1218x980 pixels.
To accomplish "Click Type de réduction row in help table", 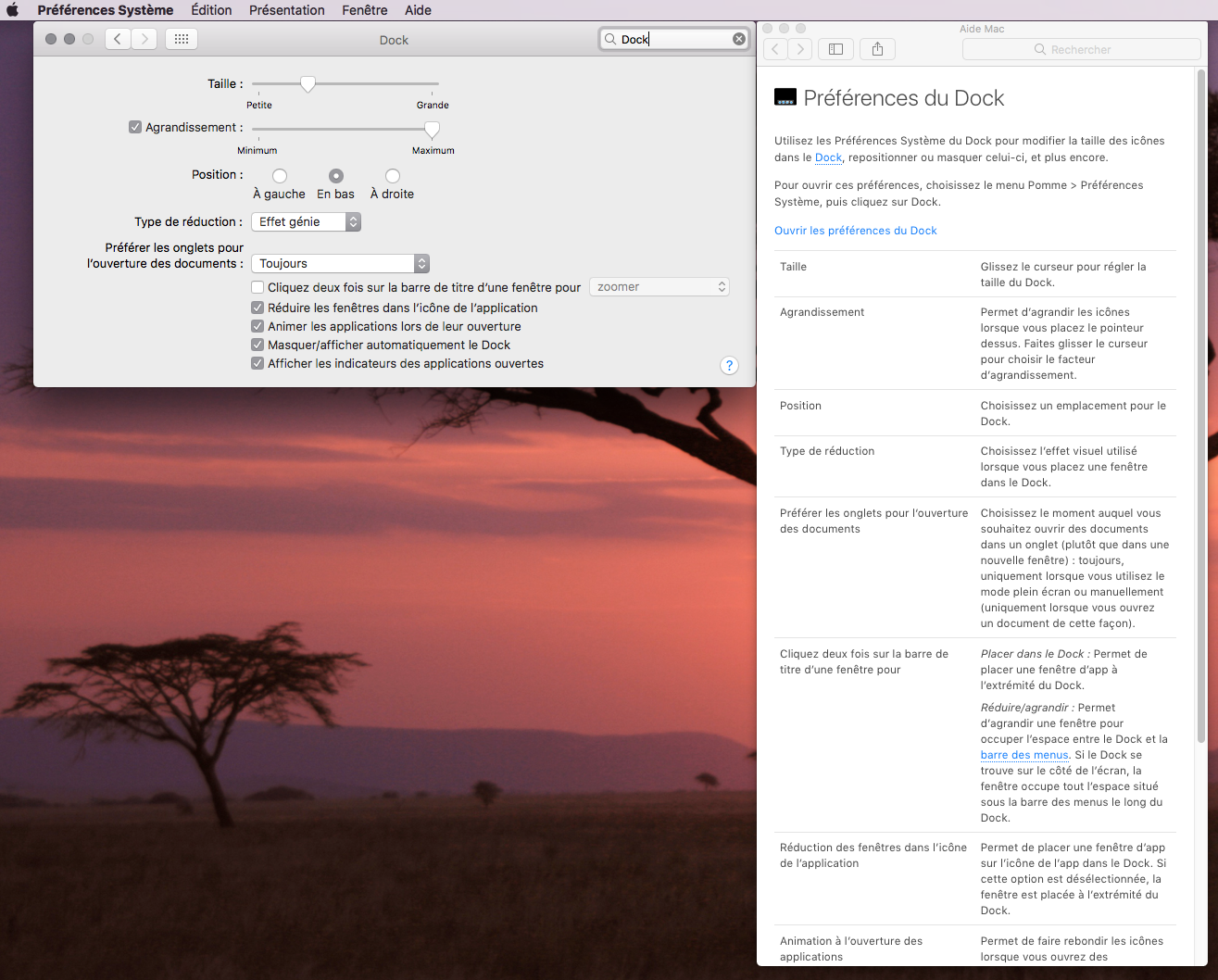I will (x=827, y=451).
